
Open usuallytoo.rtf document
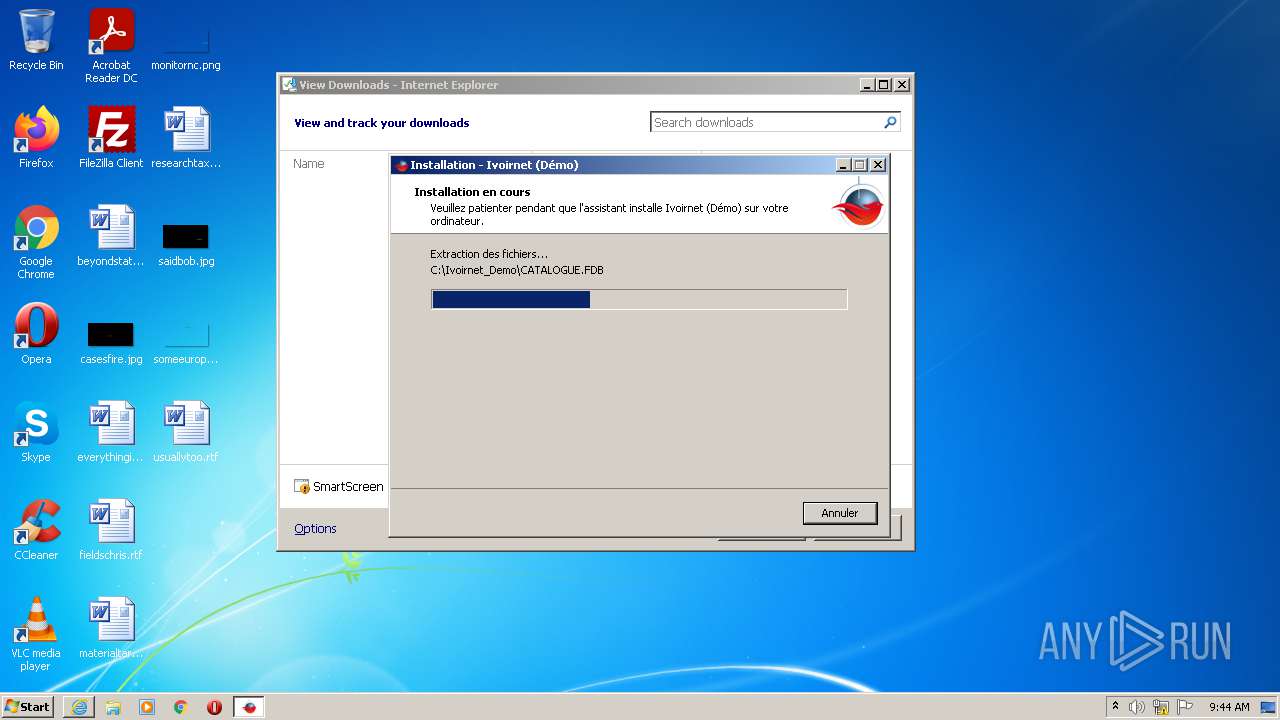pyautogui.click(x=186, y=433)
